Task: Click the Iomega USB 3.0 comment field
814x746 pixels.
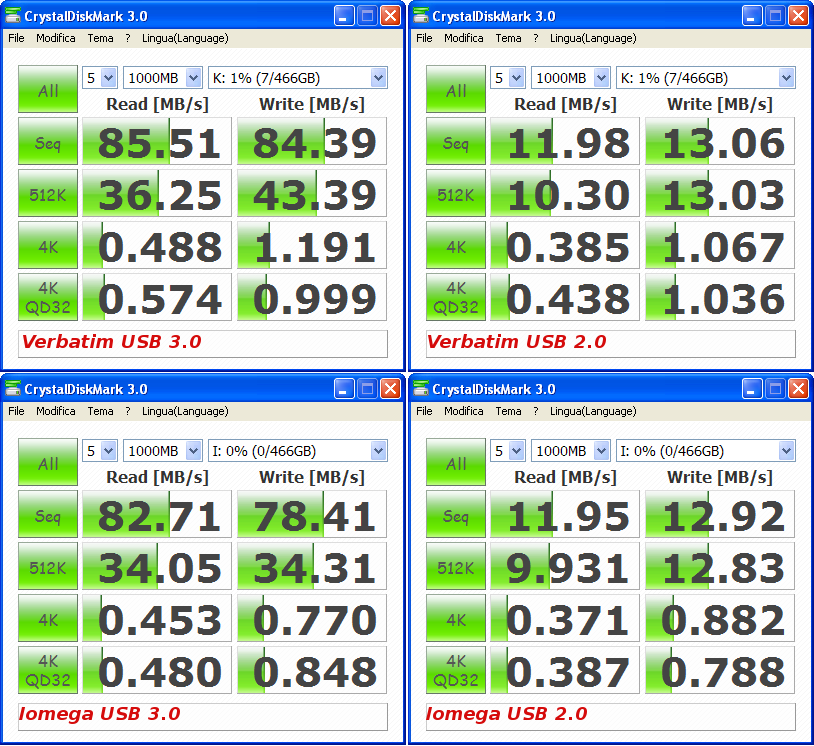Action: [203, 716]
